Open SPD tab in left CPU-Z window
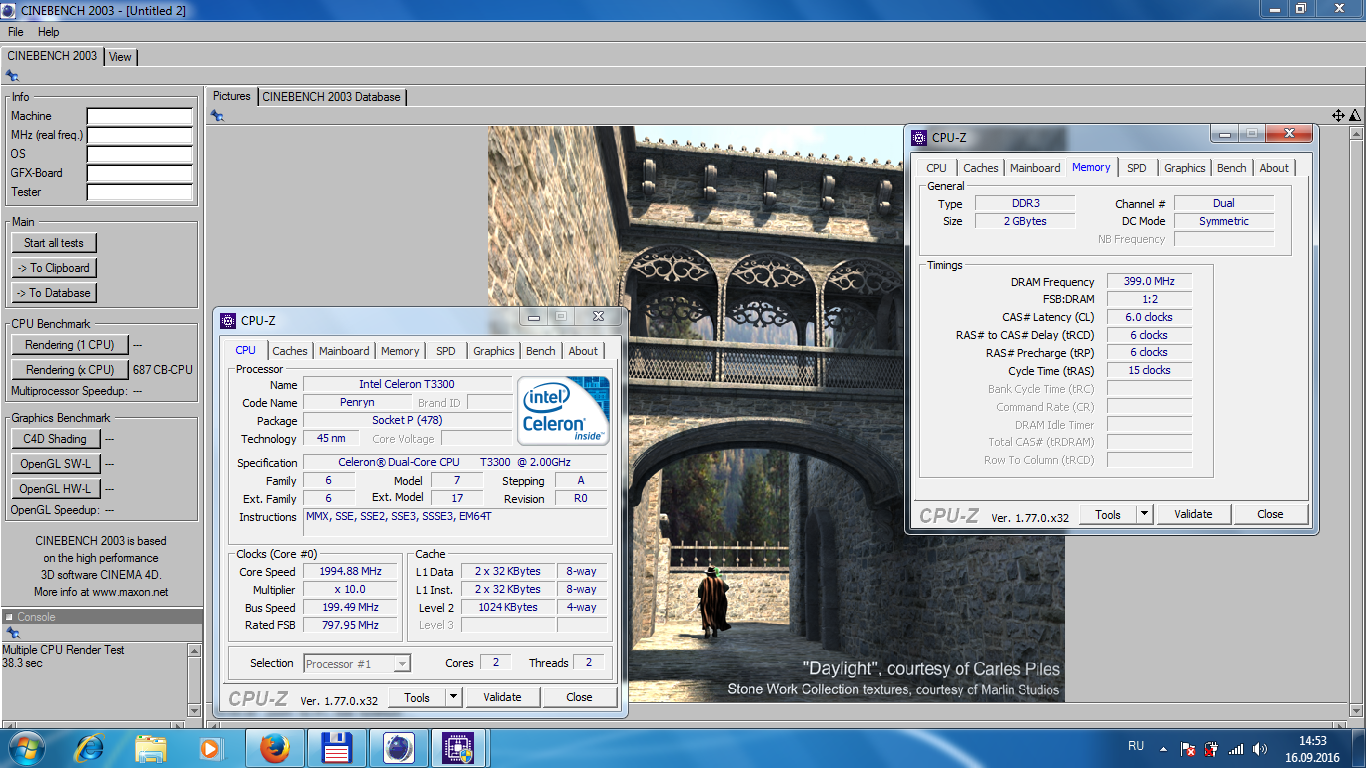The image size is (1366, 768). 446,351
